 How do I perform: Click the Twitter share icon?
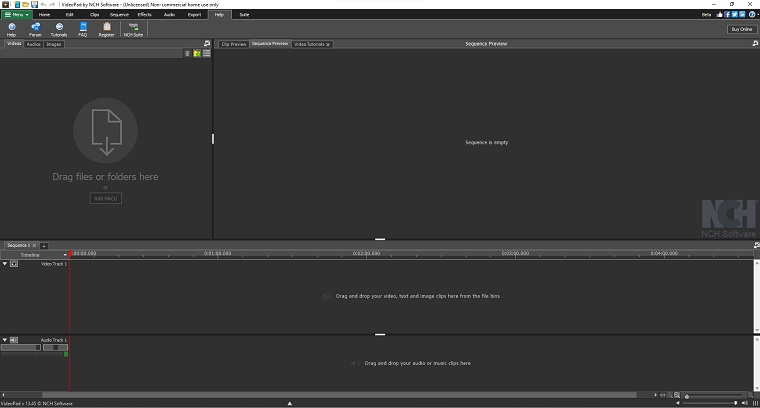click(x=734, y=15)
